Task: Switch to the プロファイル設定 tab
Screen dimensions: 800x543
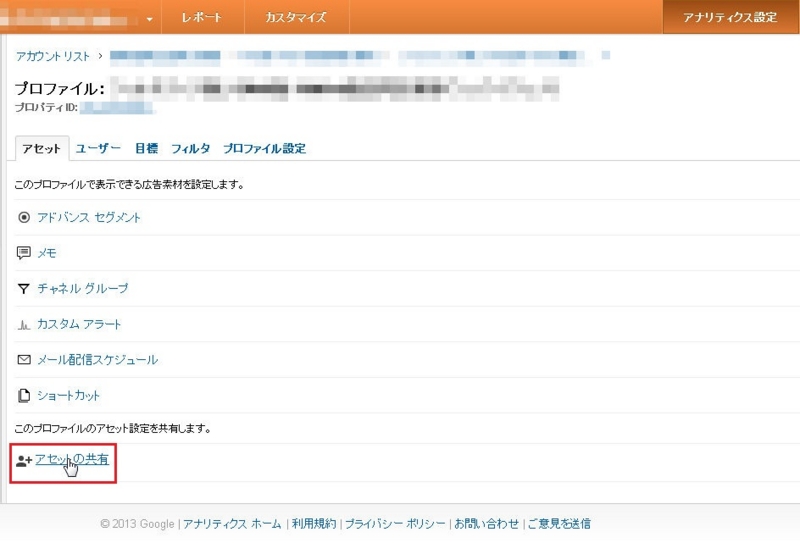Action: [x=264, y=149]
